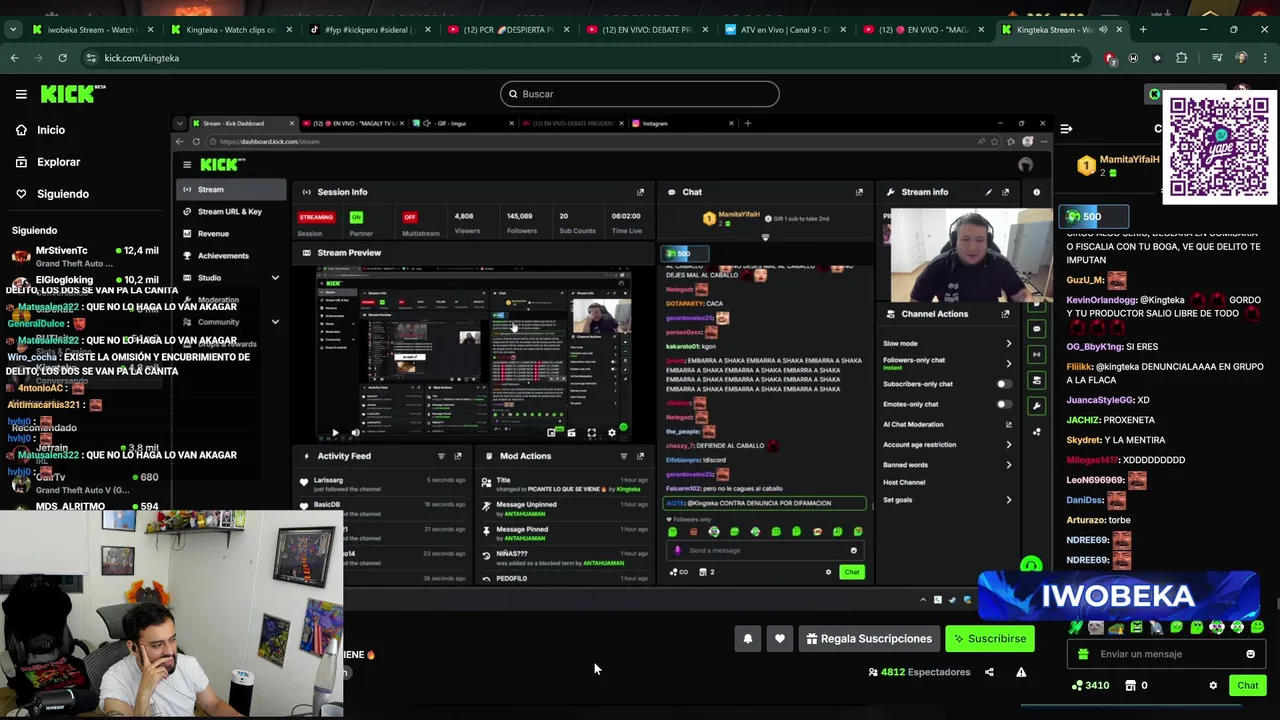Expand the Community section chevron
The image size is (1280, 720).
tap(275, 322)
